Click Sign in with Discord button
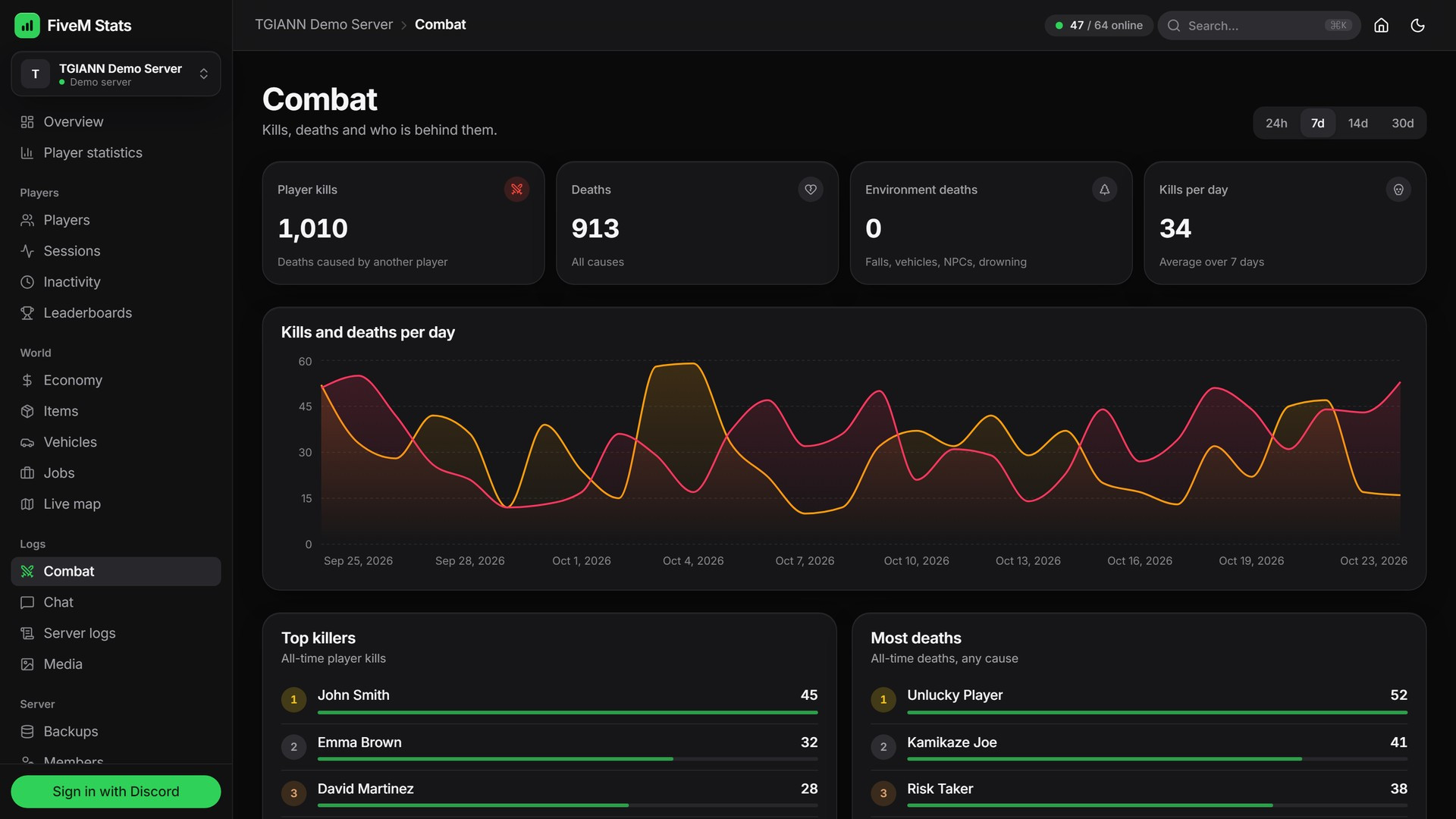The width and height of the screenshot is (1456, 819). pos(116,791)
